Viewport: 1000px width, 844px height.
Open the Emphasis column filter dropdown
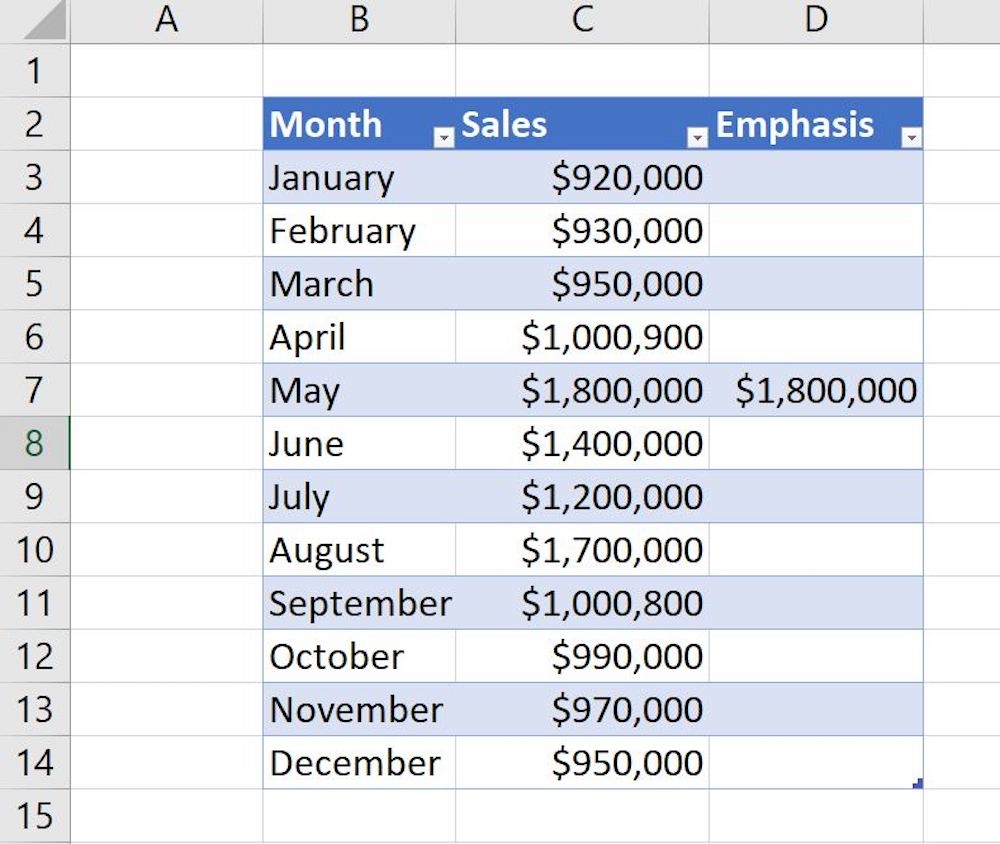[x=912, y=138]
